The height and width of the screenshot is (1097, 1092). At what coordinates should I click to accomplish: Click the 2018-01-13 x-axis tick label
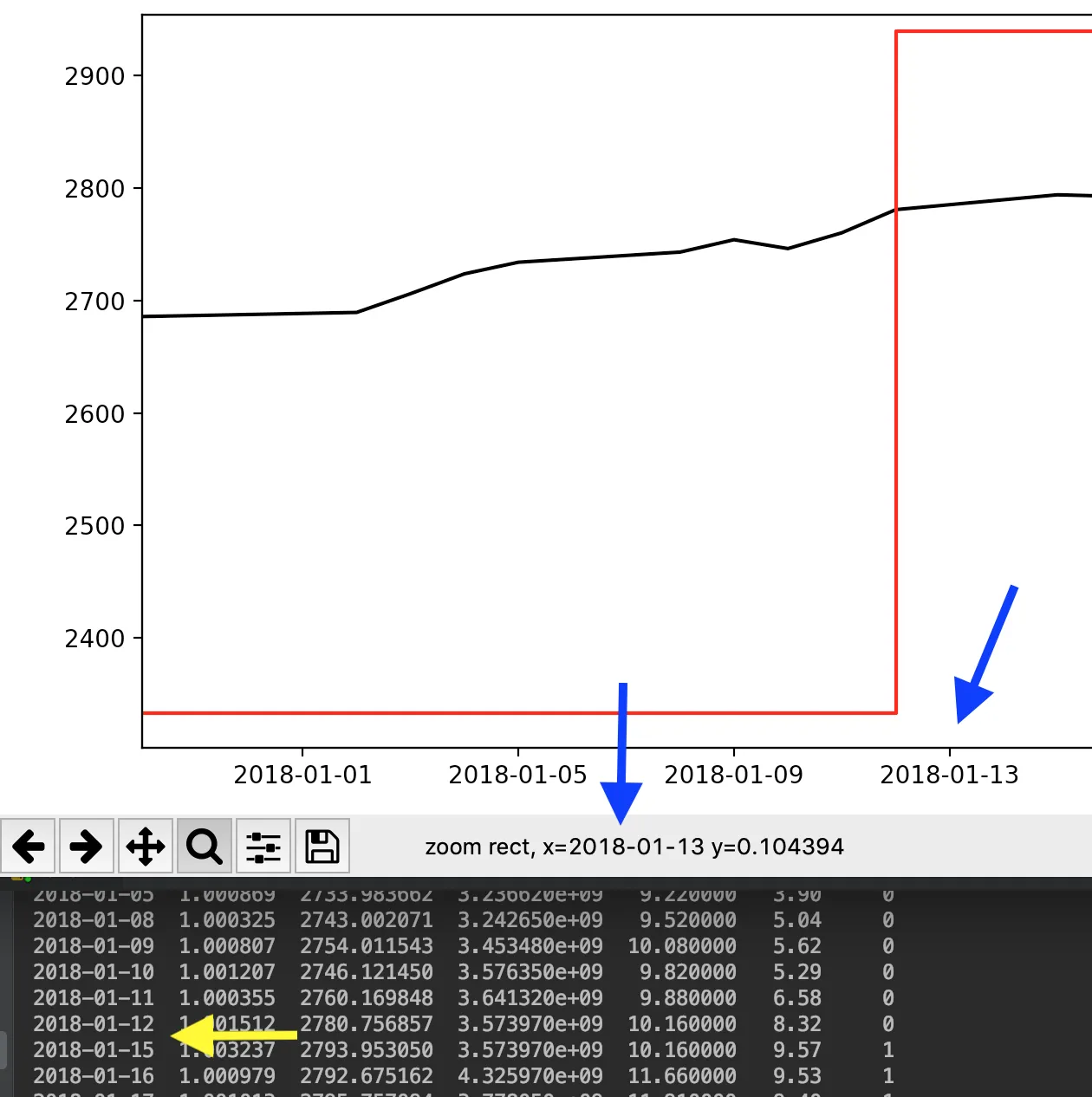point(950,775)
